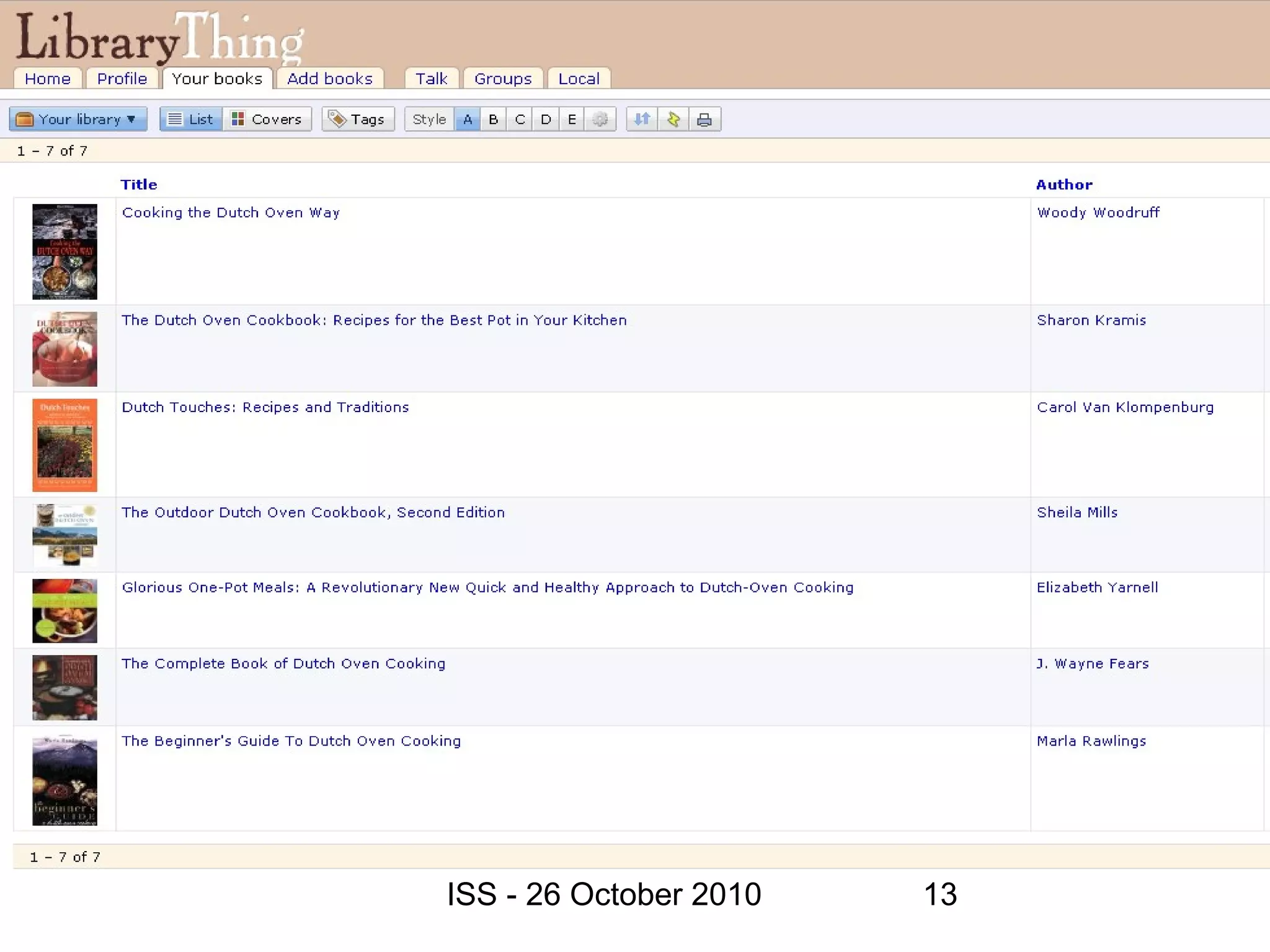Open author Sheila Mills

1077,513
